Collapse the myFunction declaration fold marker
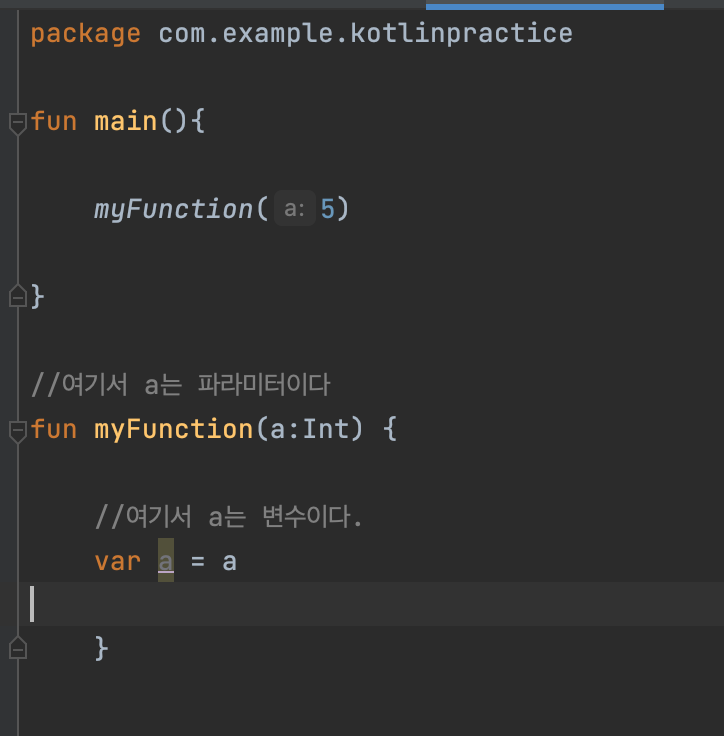The height and width of the screenshot is (736, 724). (x=18, y=431)
